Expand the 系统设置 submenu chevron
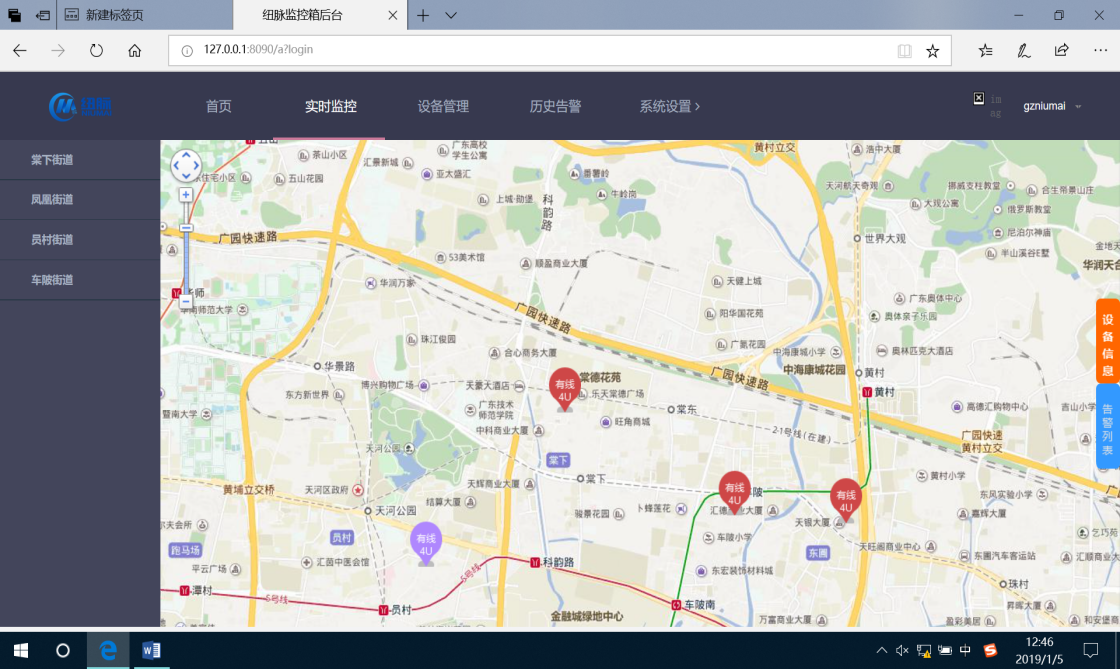The height and width of the screenshot is (669, 1120). pos(697,106)
